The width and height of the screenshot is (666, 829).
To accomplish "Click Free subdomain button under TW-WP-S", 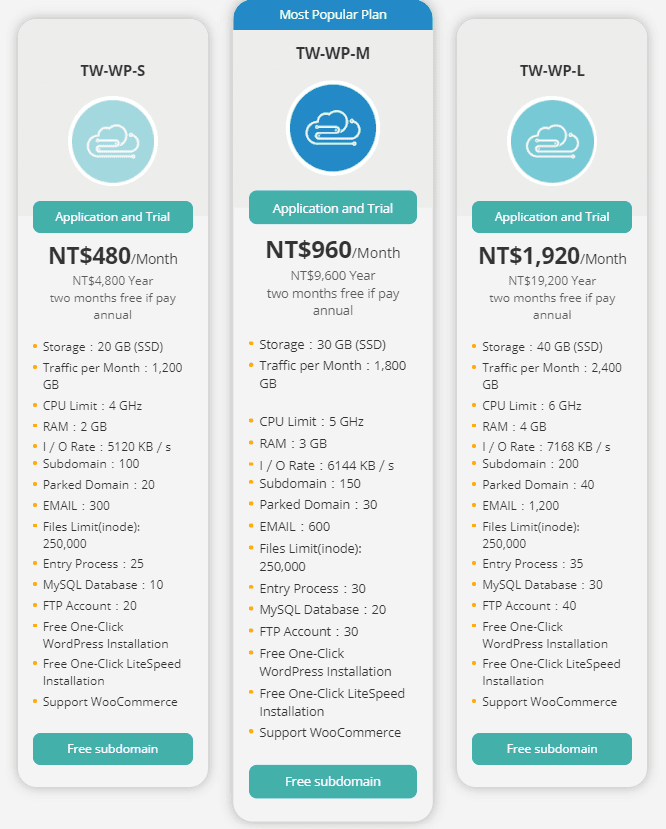I will point(112,748).
